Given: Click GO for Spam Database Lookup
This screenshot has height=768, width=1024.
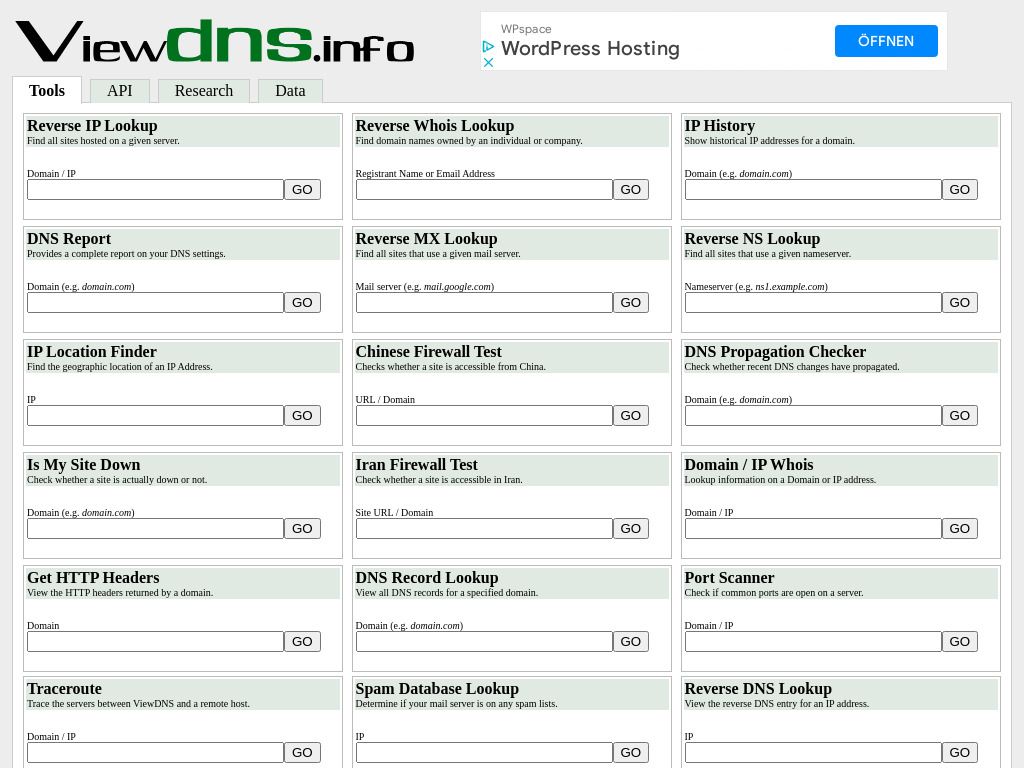Looking at the screenshot, I should click(x=630, y=752).
